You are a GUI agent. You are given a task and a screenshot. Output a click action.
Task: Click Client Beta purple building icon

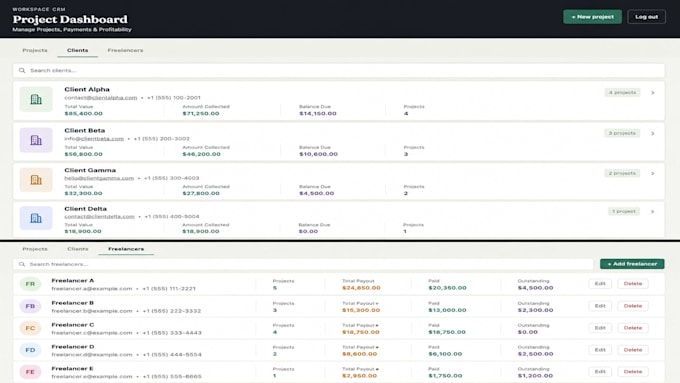36,140
